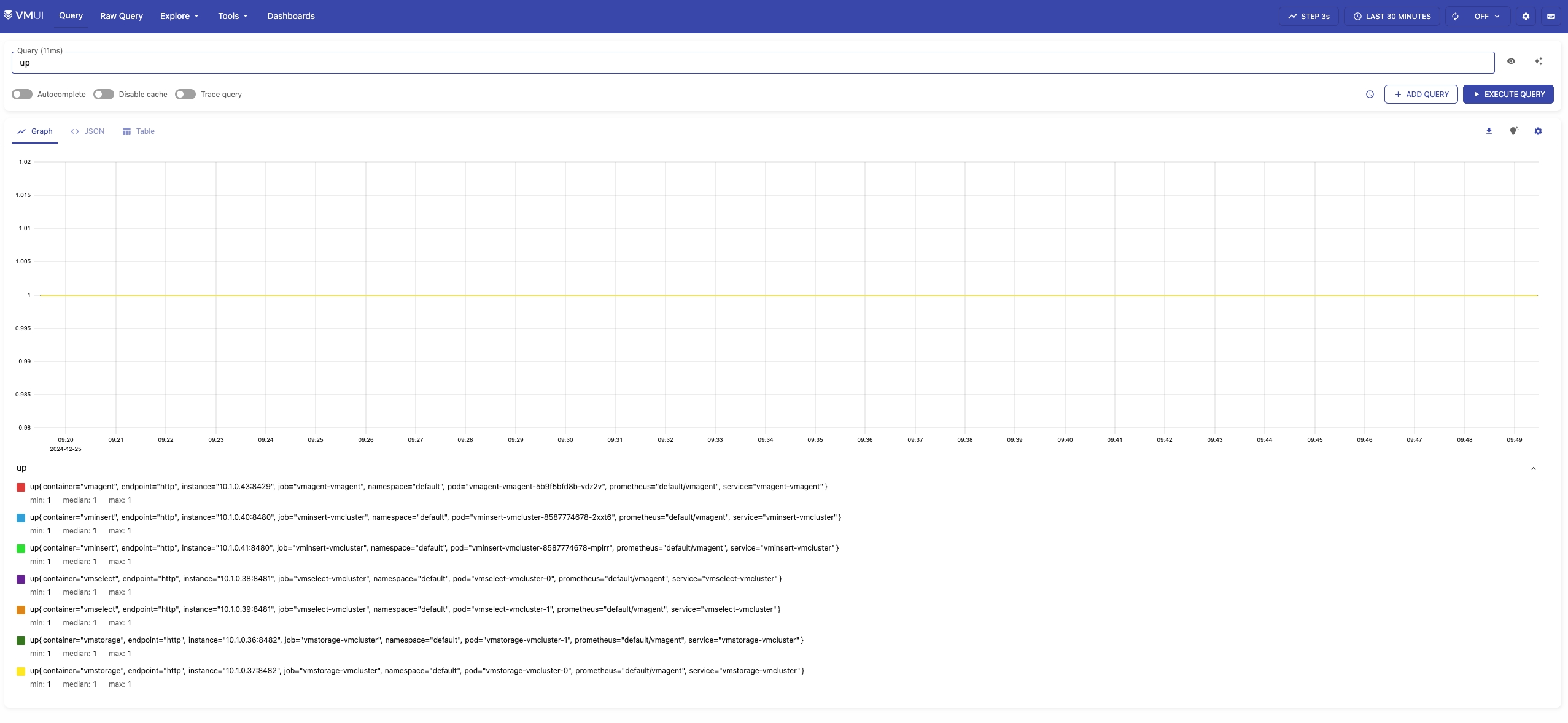Toggle the Disable cache switch

(104, 95)
